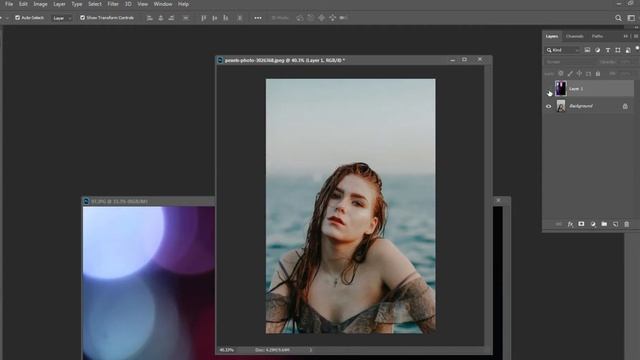Filter layers by type layers icon

(608, 50)
